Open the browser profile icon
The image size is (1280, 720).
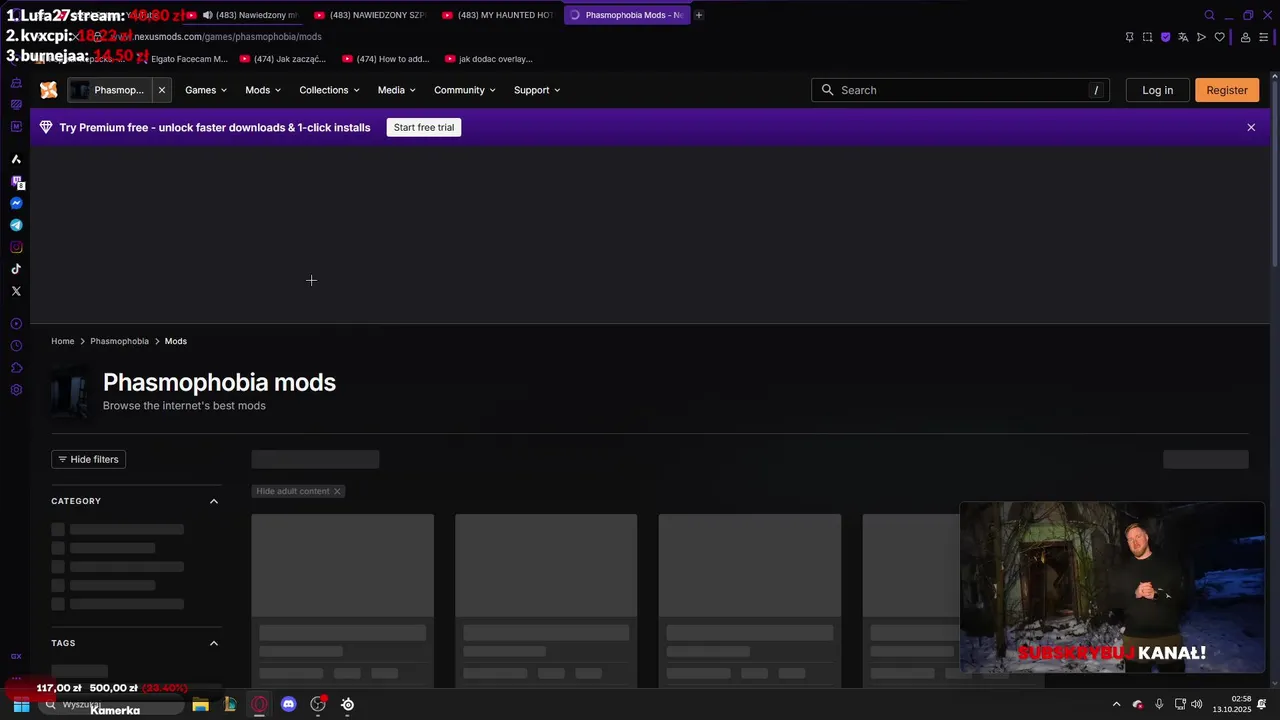click(x=1245, y=37)
